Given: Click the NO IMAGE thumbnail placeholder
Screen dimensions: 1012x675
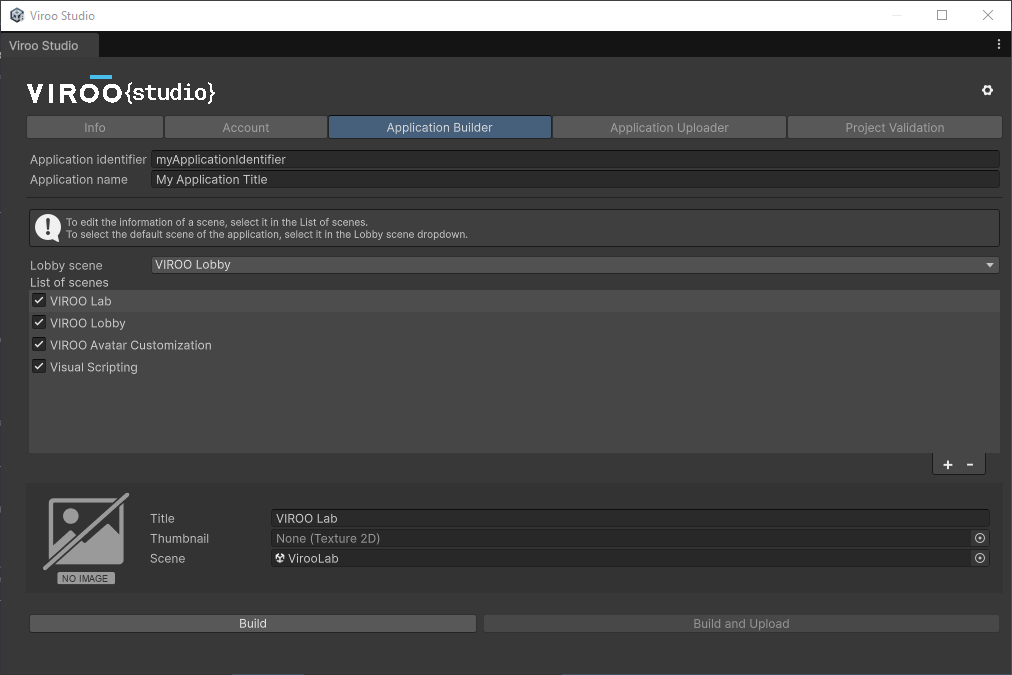Looking at the screenshot, I should pos(86,539).
